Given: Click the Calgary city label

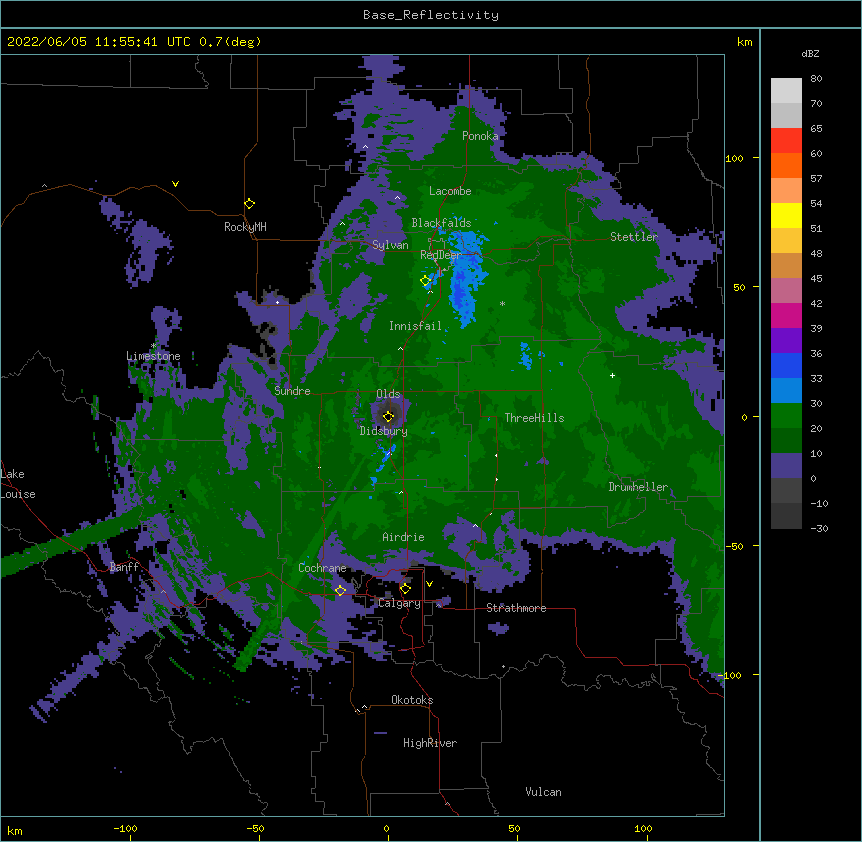Looking at the screenshot, I should coord(399,603).
